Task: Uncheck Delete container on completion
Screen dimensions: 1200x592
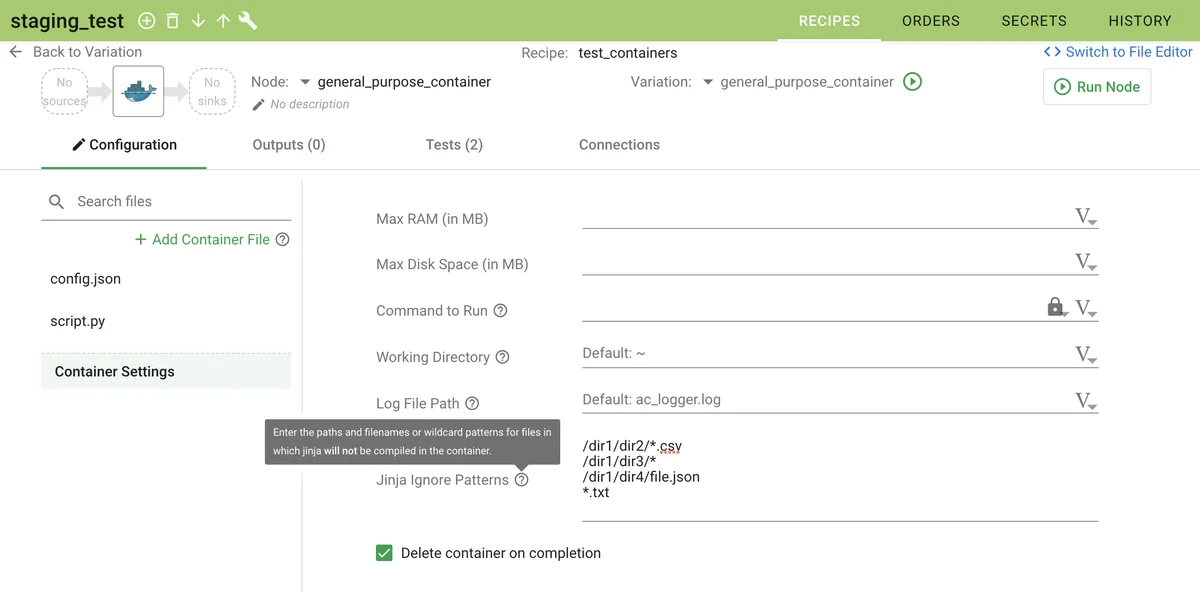Action: [384, 553]
